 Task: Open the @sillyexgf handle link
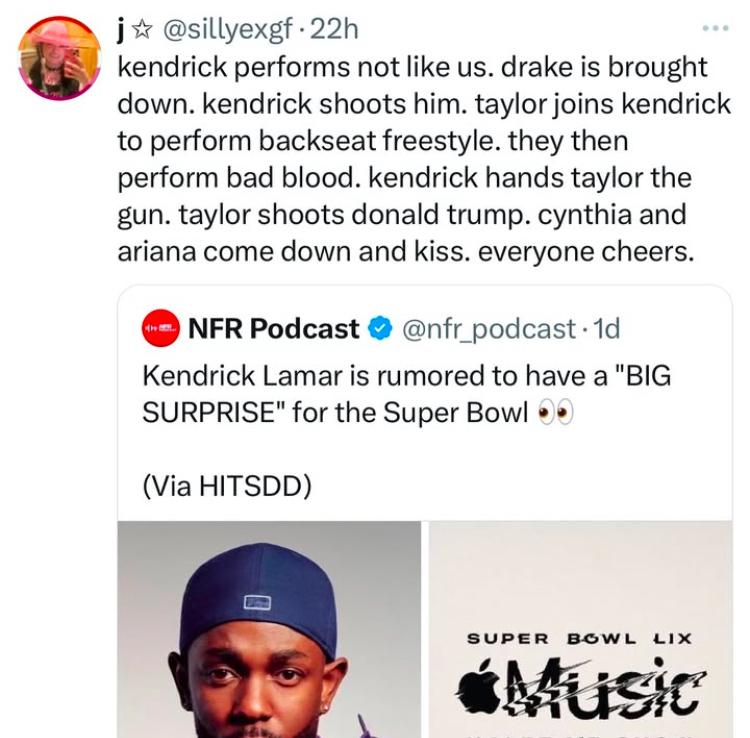(x=227, y=30)
